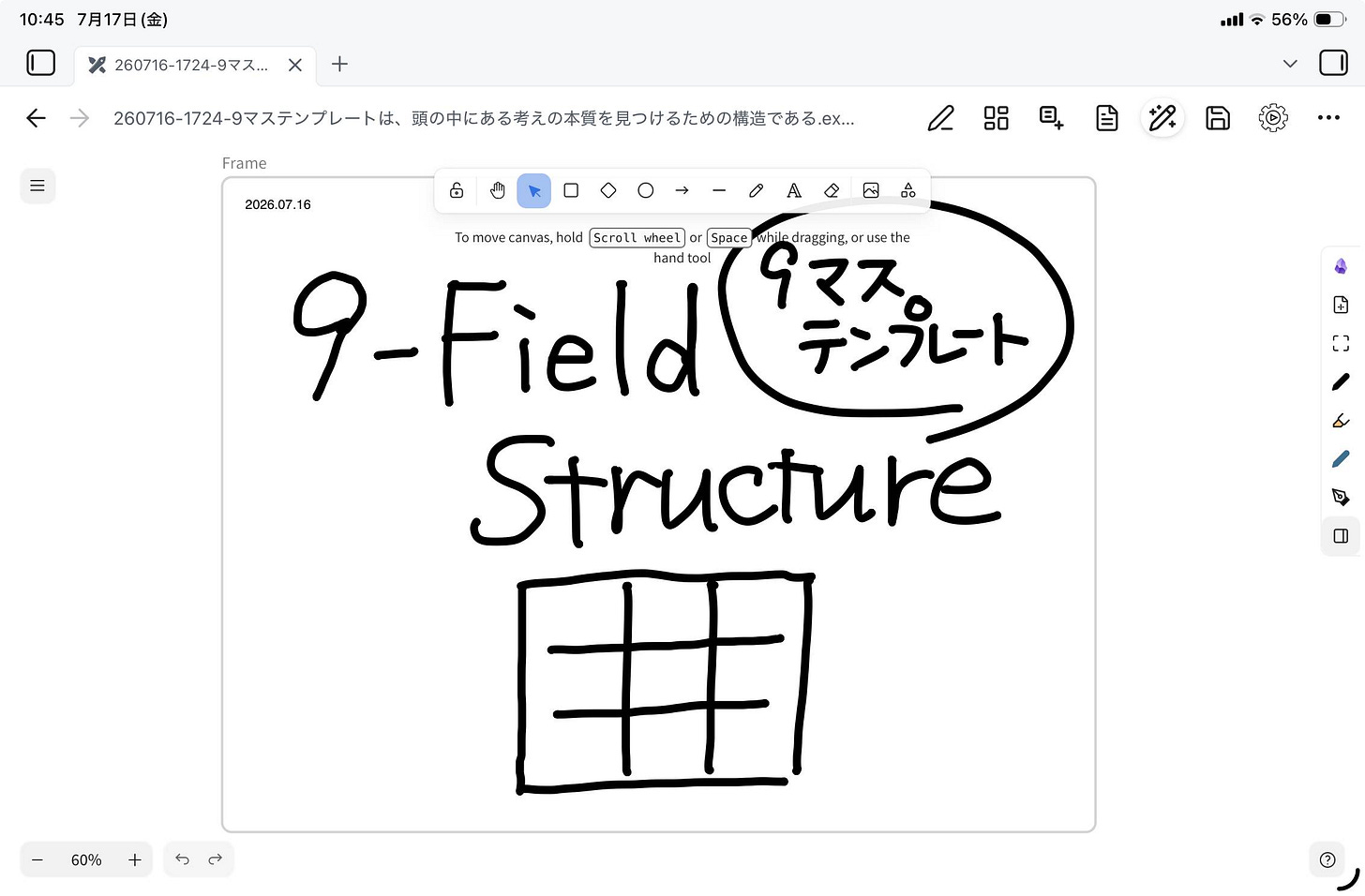Open a new tab with plus
The image size is (1365, 896).
click(339, 64)
